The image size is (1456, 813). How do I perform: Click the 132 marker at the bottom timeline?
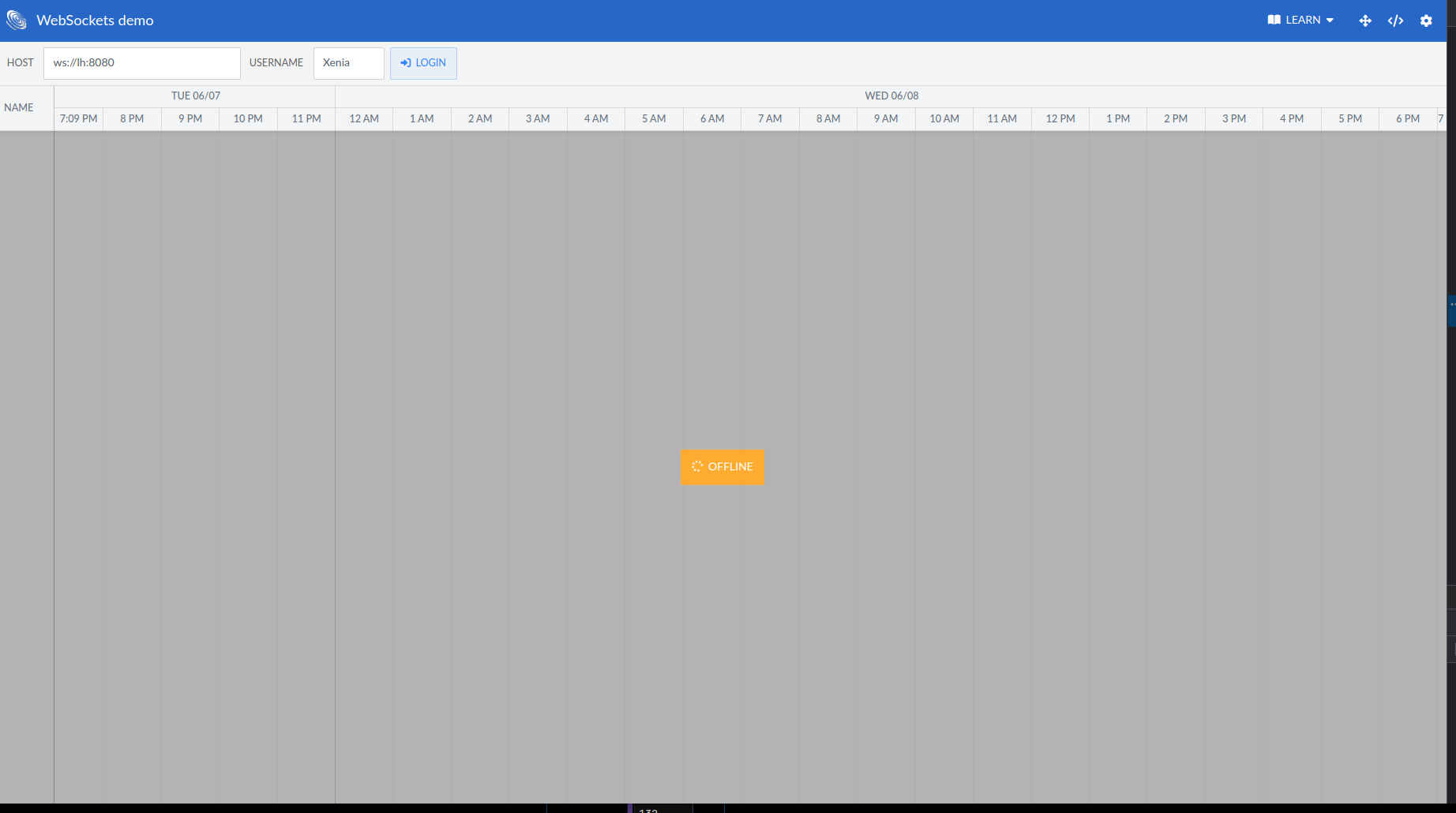pyautogui.click(x=649, y=810)
